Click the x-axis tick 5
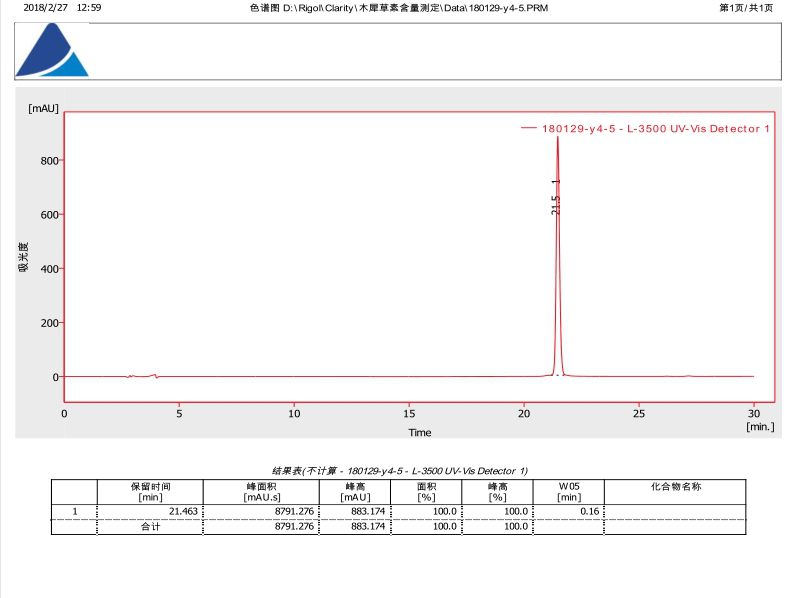The image size is (792, 598). click(x=179, y=413)
